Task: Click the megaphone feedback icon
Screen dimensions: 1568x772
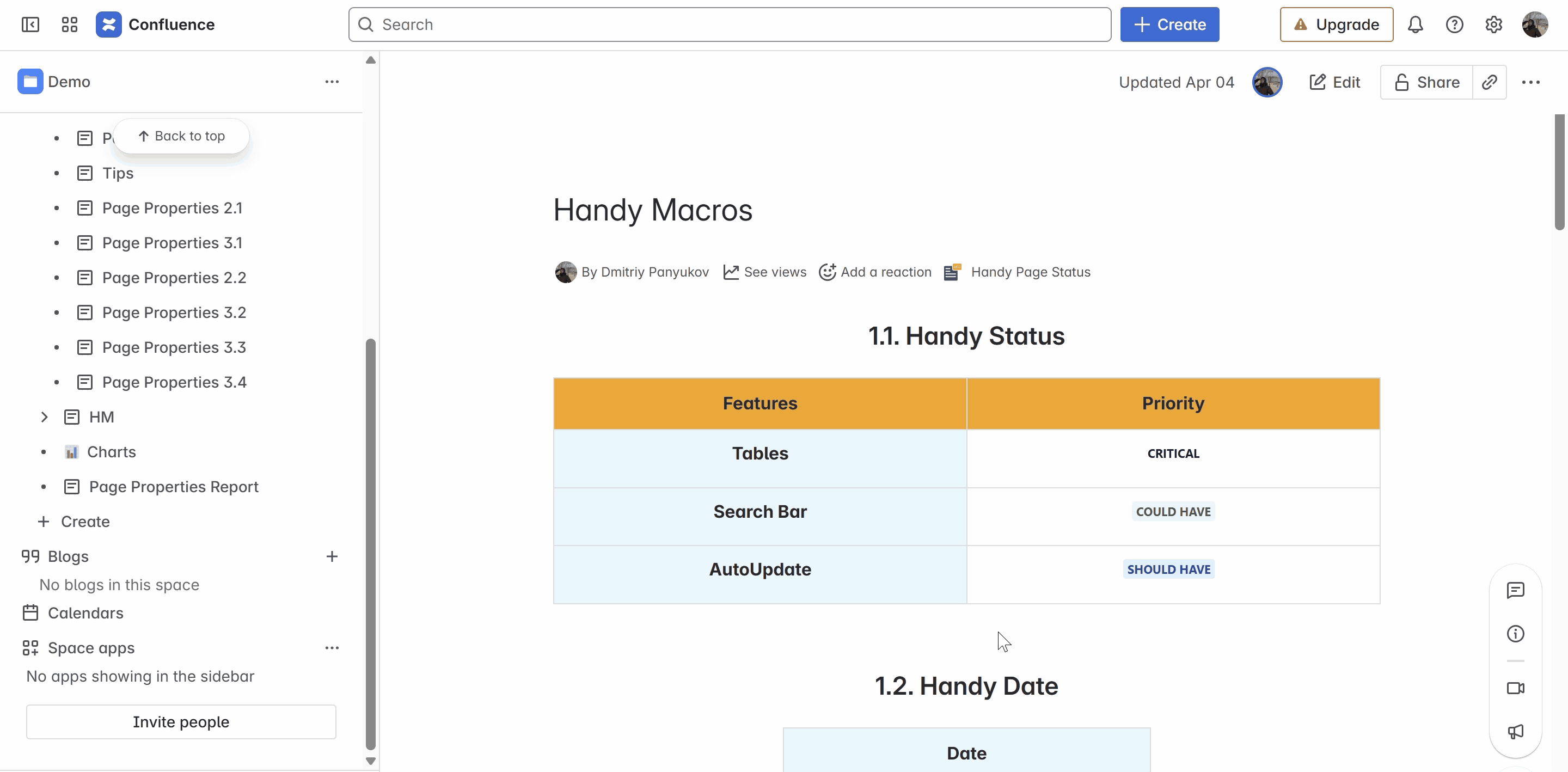Action: click(1515, 731)
